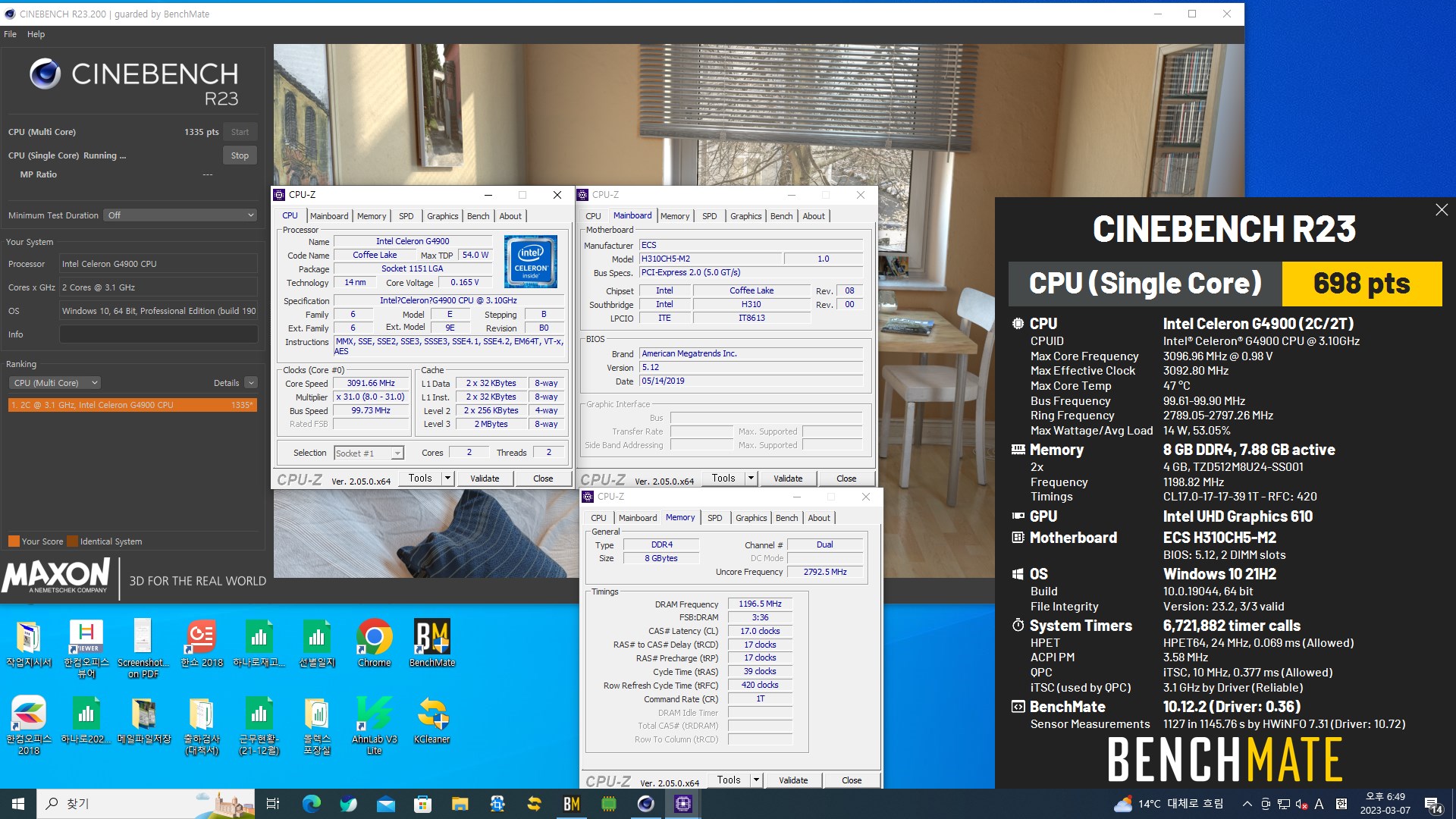The height and width of the screenshot is (819, 1456).
Task: Open File Explorer from the taskbar
Action: (x=460, y=804)
